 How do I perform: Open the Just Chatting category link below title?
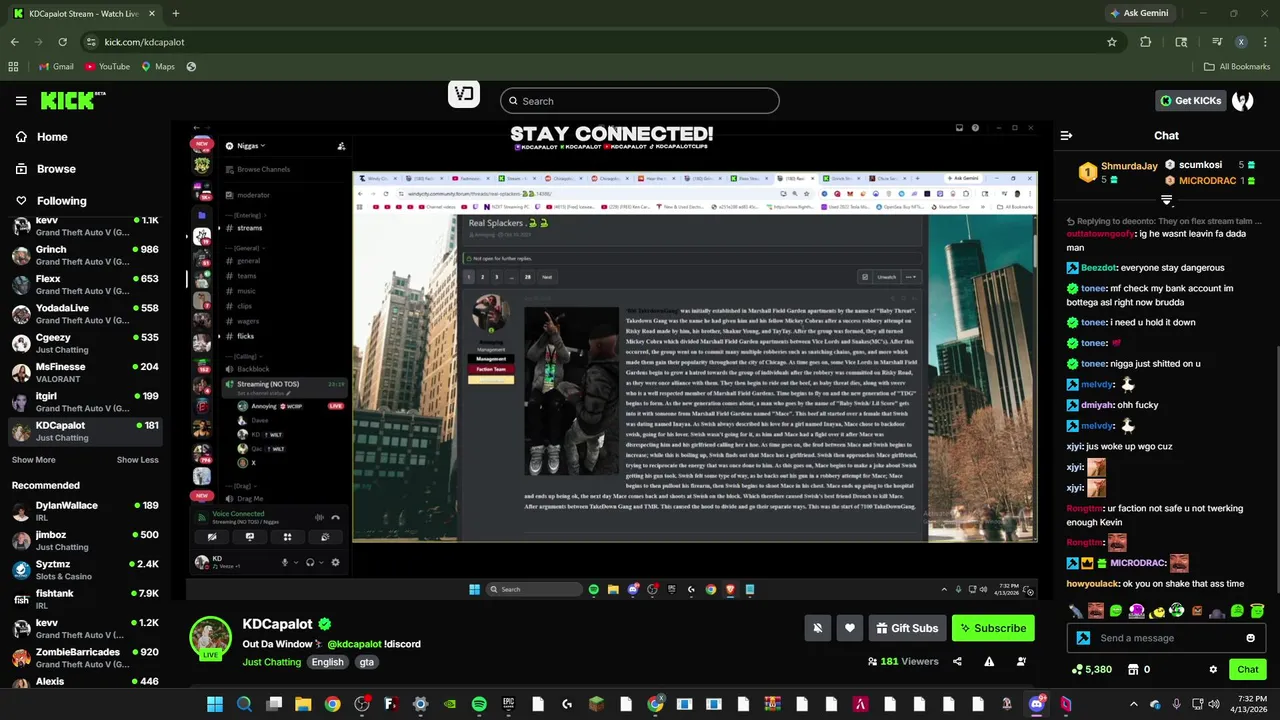[x=270, y=662]
